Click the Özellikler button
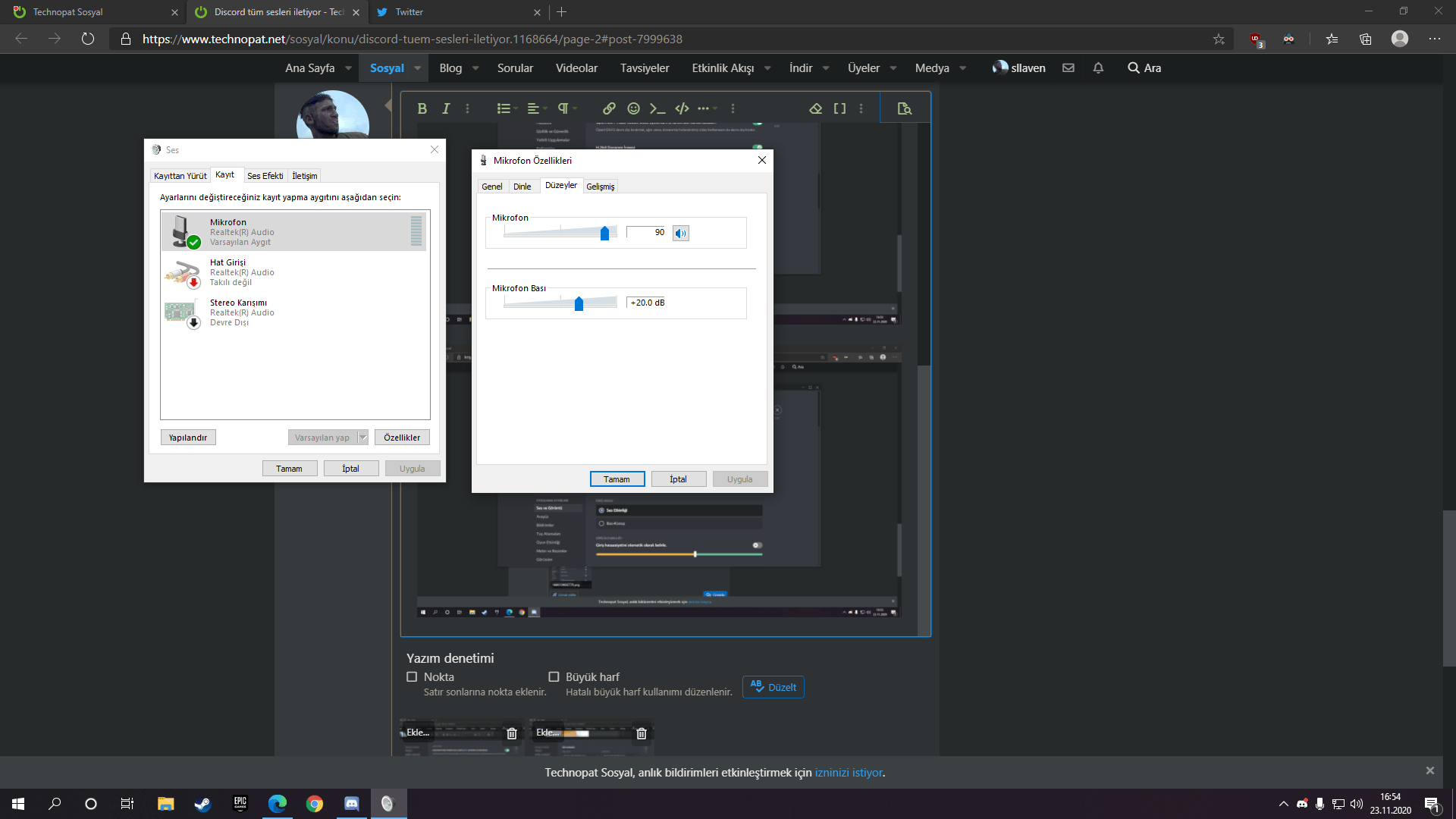The height and width of the screenshot is (819, 1456). (401, 438)
